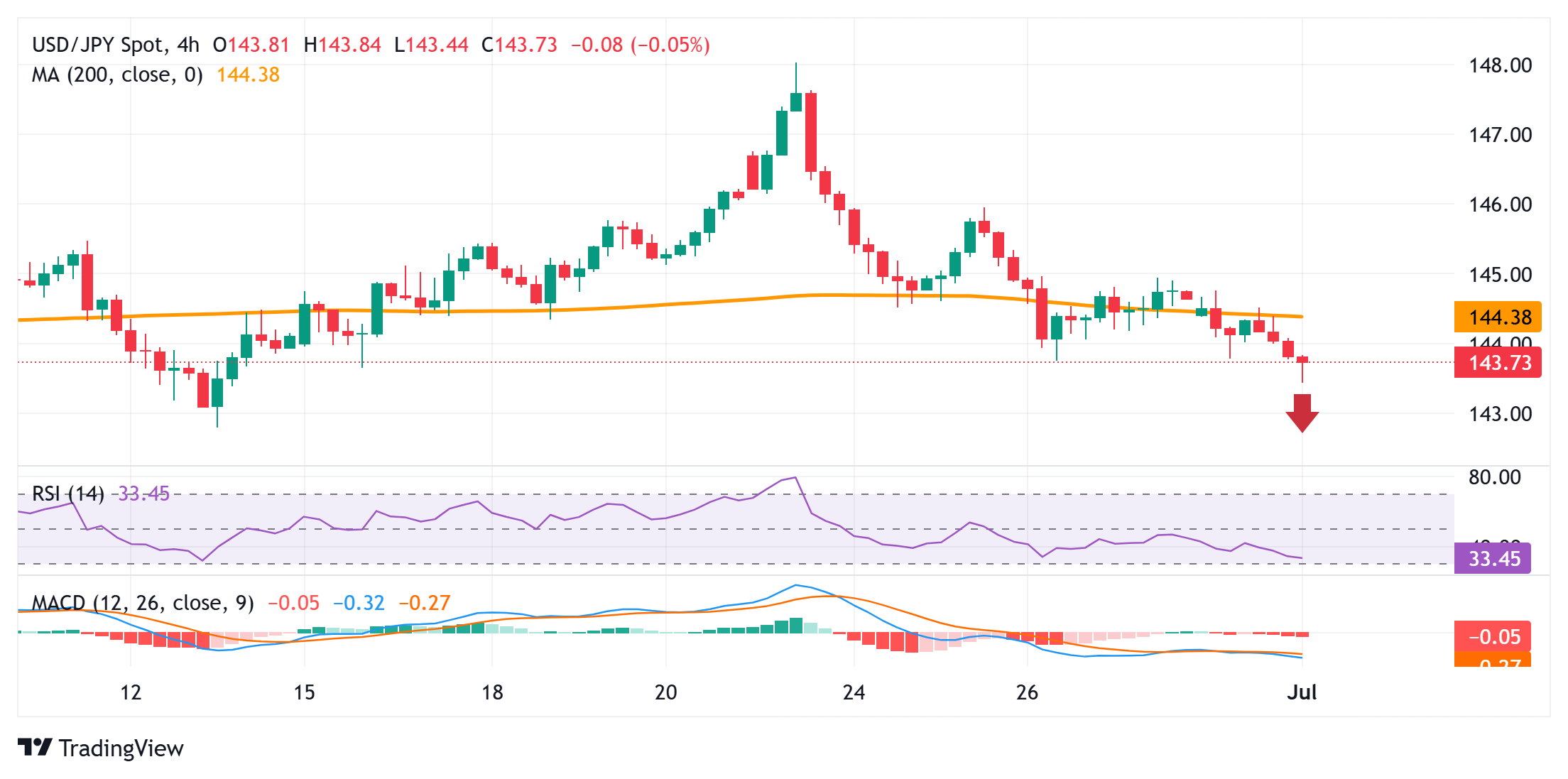The height and width of the screenshot is (779, 1568).
Task: Click the orange 144.38 price label
Action: 1498,317
